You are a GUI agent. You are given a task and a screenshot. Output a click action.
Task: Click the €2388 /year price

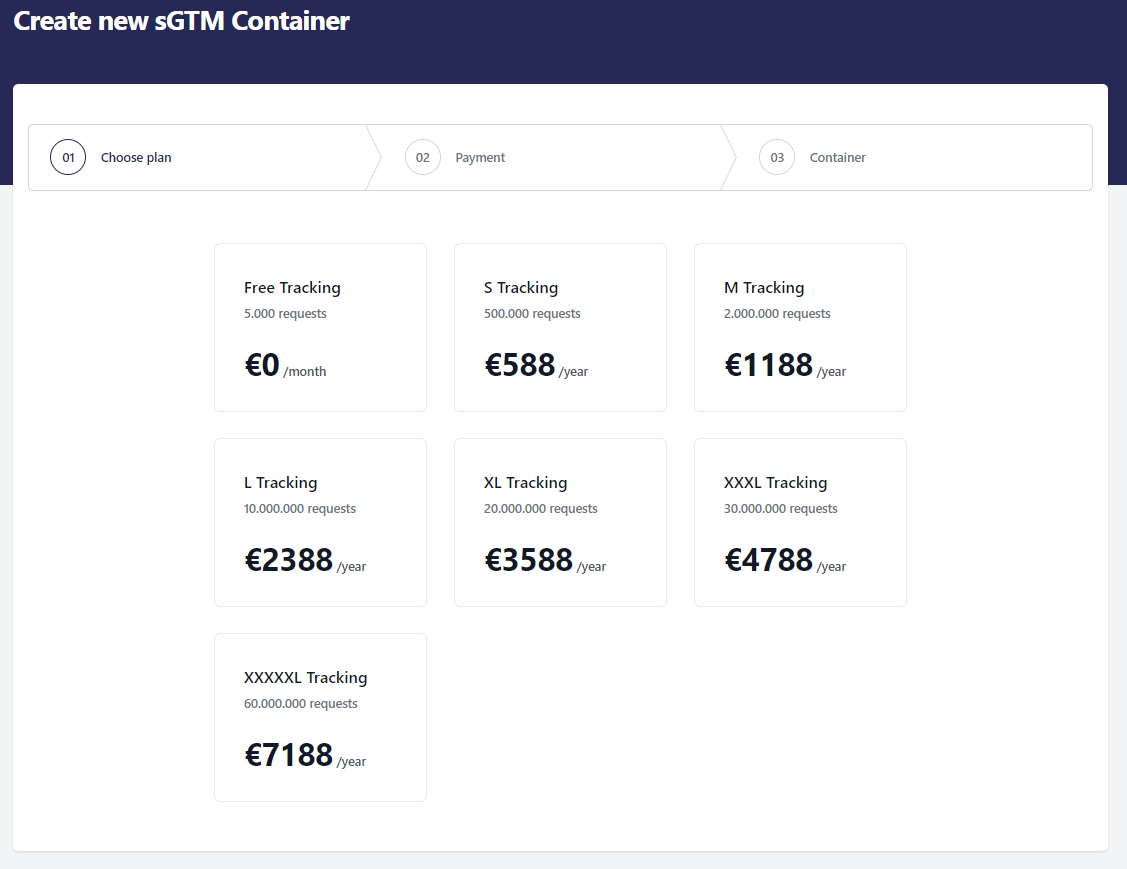click(x=305, y=561)
